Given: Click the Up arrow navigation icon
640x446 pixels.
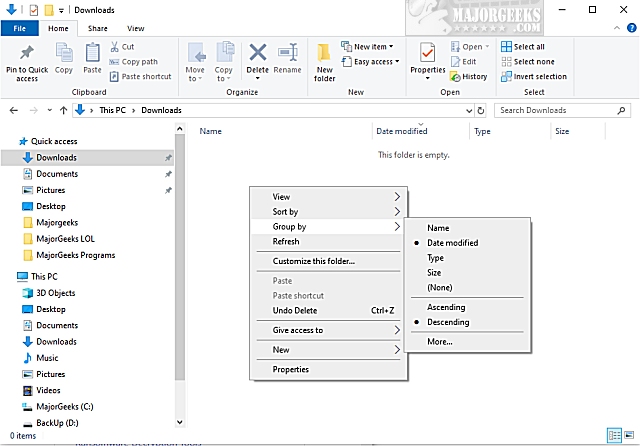Looking at the screenshot, I should coord(64,110).
